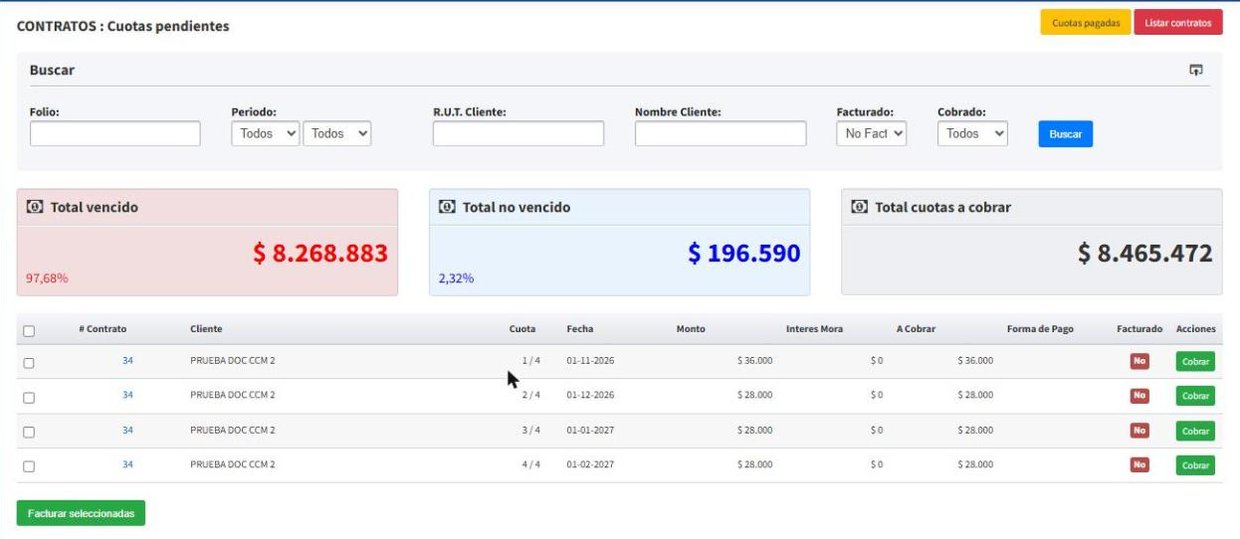1240x539 pixels.
Task: Click the money icon beside Total no vencido
Action: (447, 207)
